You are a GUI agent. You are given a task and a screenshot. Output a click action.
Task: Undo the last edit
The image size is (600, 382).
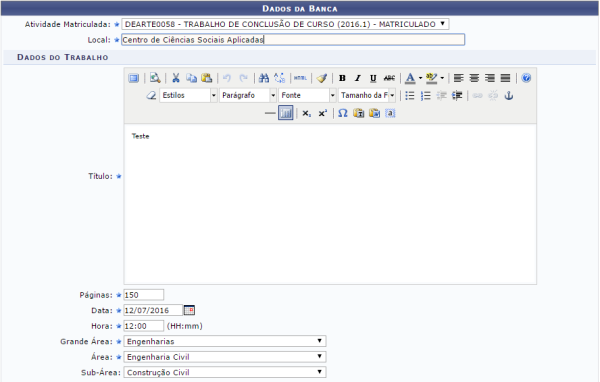[227, 78]
